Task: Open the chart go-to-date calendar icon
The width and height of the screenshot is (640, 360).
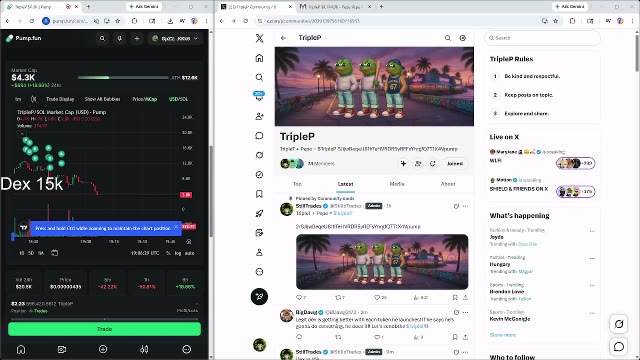Action: pos(54,253)
